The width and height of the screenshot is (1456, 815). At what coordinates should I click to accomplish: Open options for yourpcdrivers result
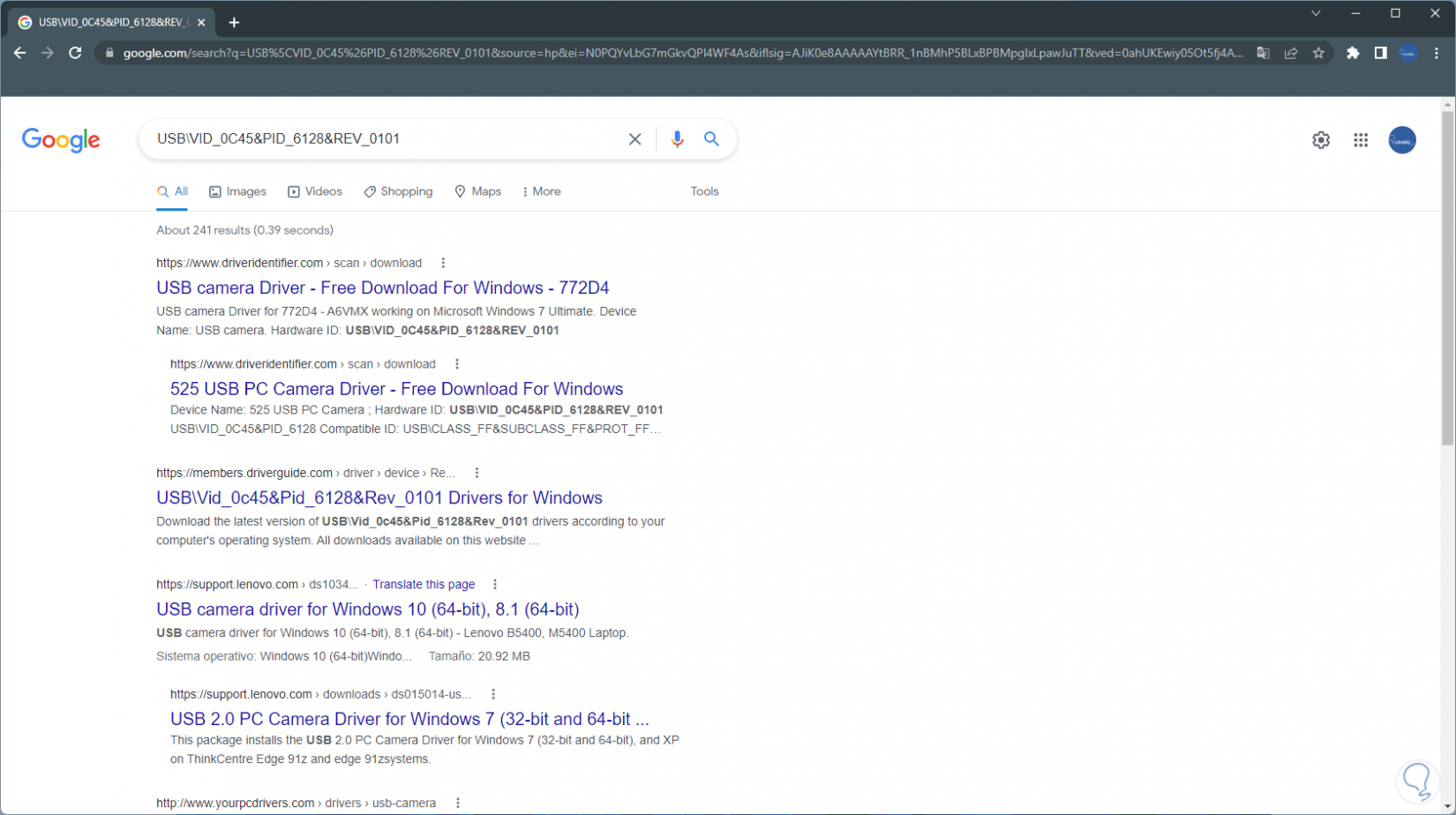458,804
